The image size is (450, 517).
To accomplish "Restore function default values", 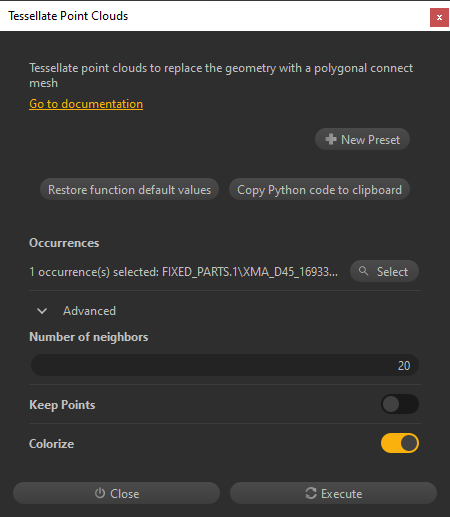I will point(129,189).
